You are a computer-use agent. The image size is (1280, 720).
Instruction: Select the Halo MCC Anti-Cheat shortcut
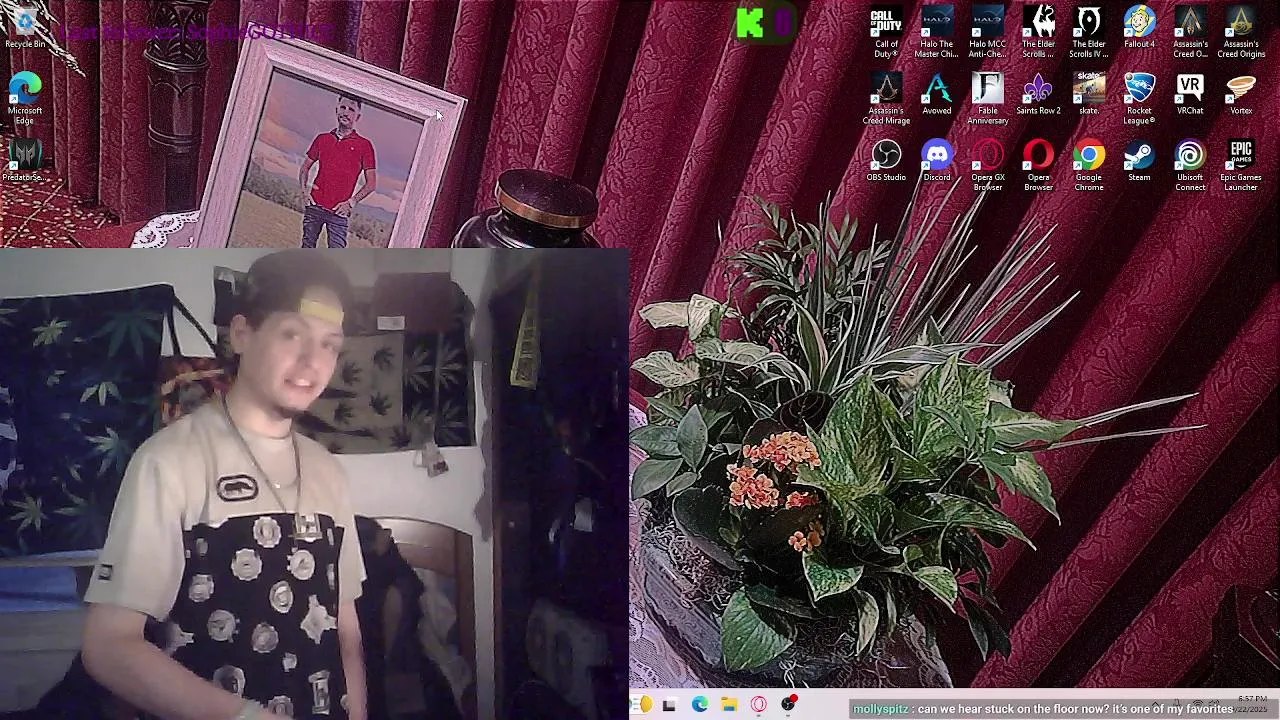987,33
